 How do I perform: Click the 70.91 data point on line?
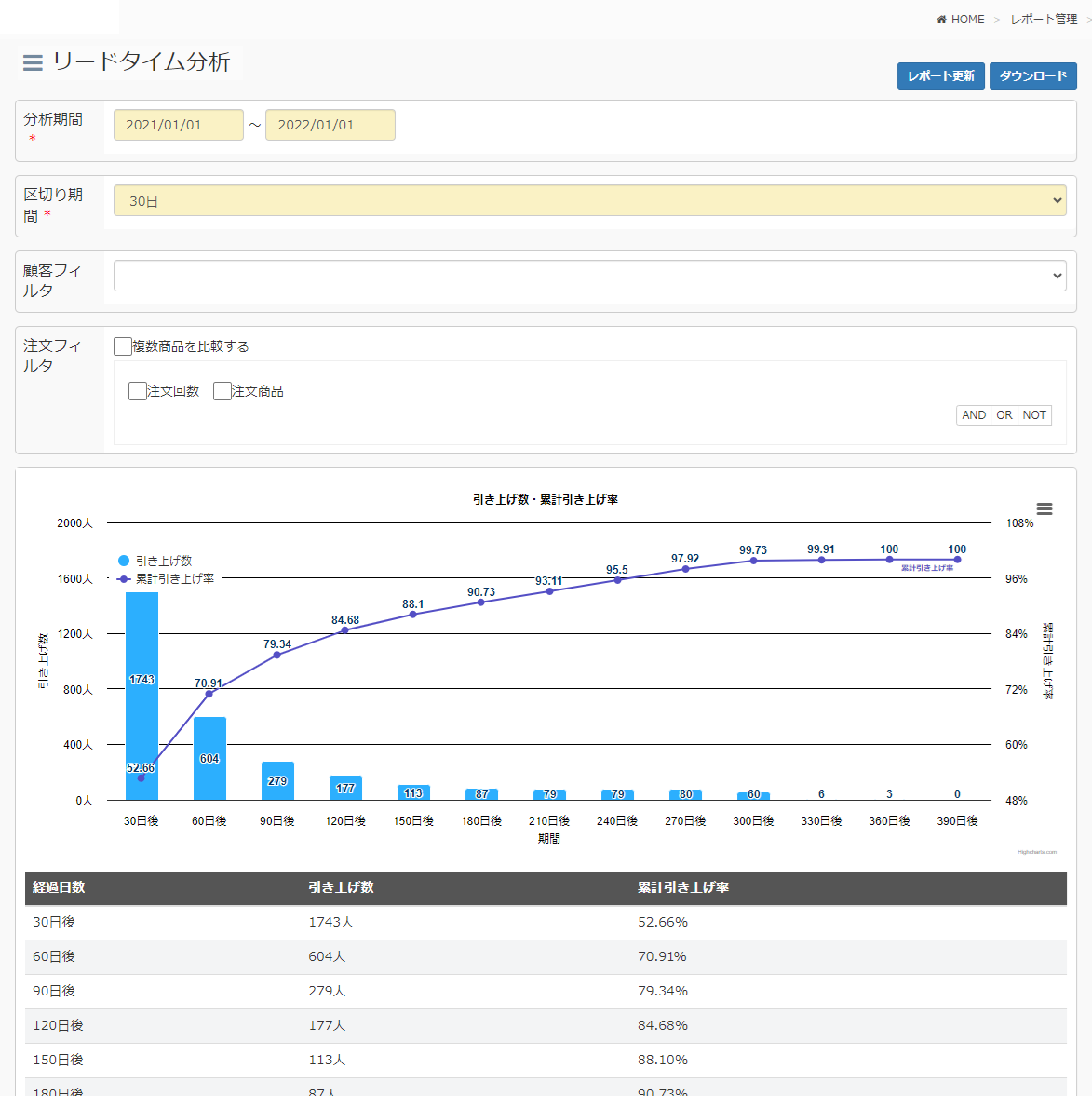coord(209,694)
